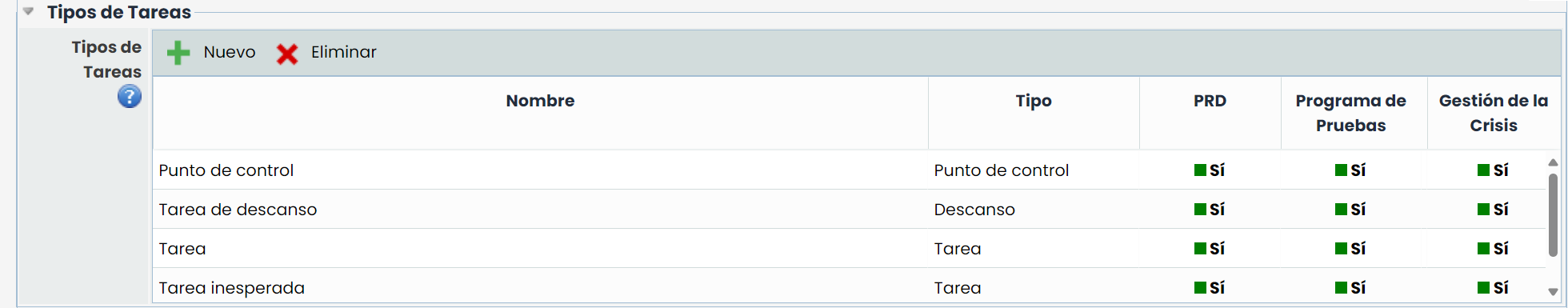The height and width of the screenshot is (308, 1568).
Task: Toggle PRD Sí for Punto de control
Action: pos(1209,170)
